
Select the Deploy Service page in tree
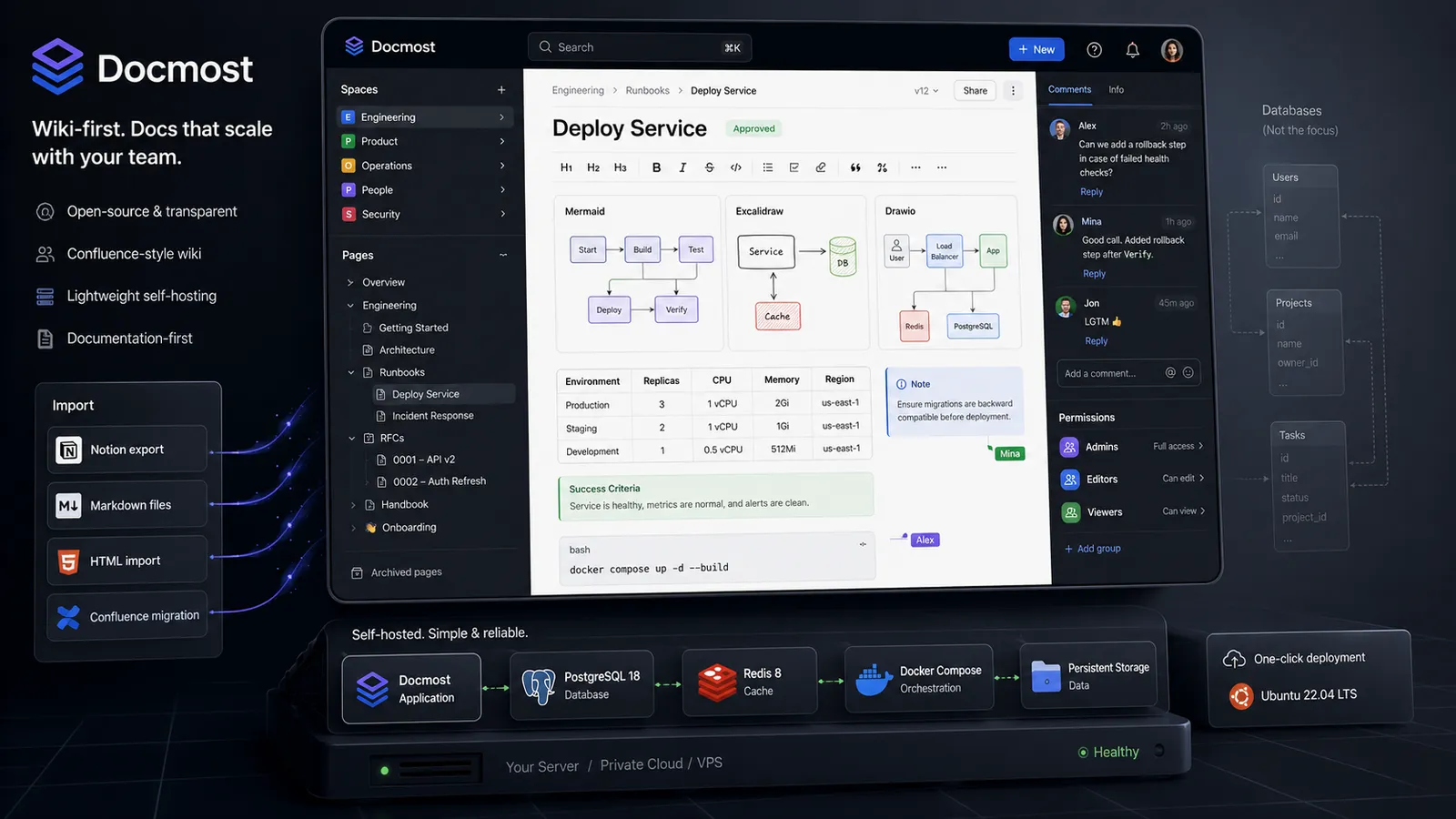tap(442, 394)
